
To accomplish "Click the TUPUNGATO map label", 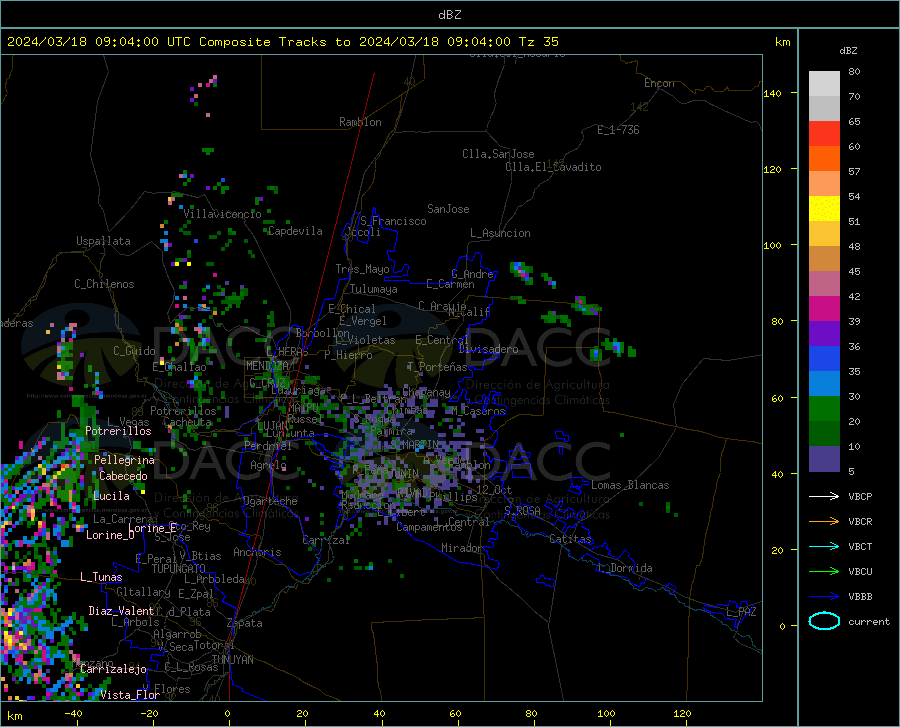I will point(179,569).
